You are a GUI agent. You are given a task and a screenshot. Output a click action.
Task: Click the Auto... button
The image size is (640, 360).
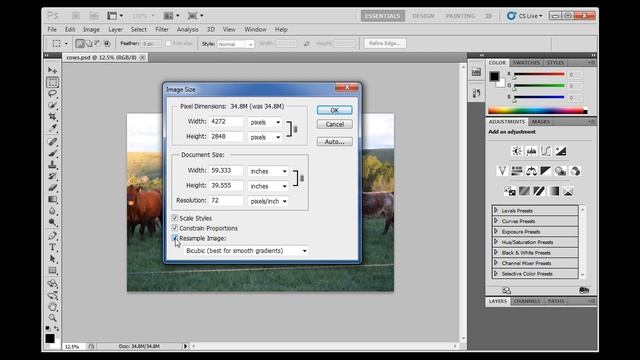click(334, 142)
